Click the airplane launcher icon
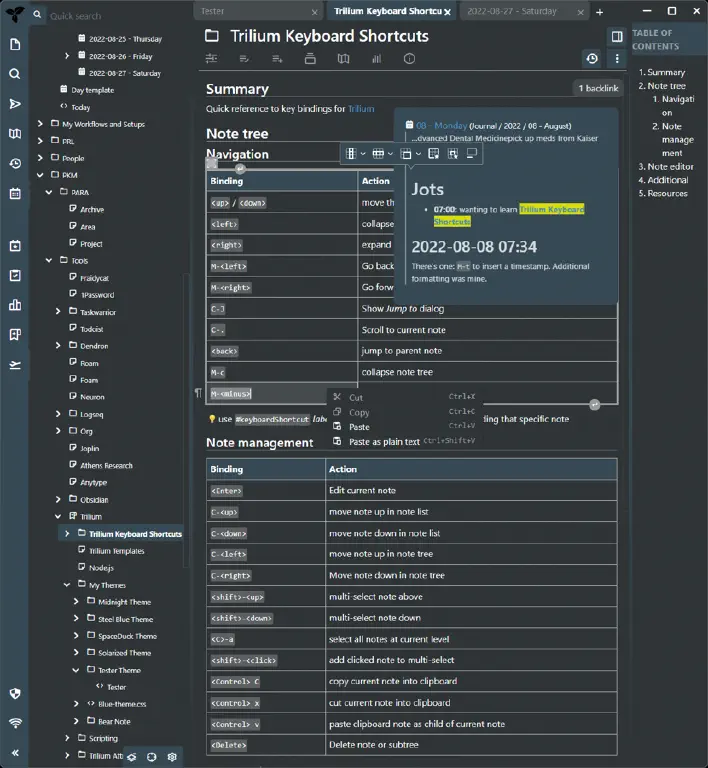Screen dimensions: 708x768 [15, 365]
